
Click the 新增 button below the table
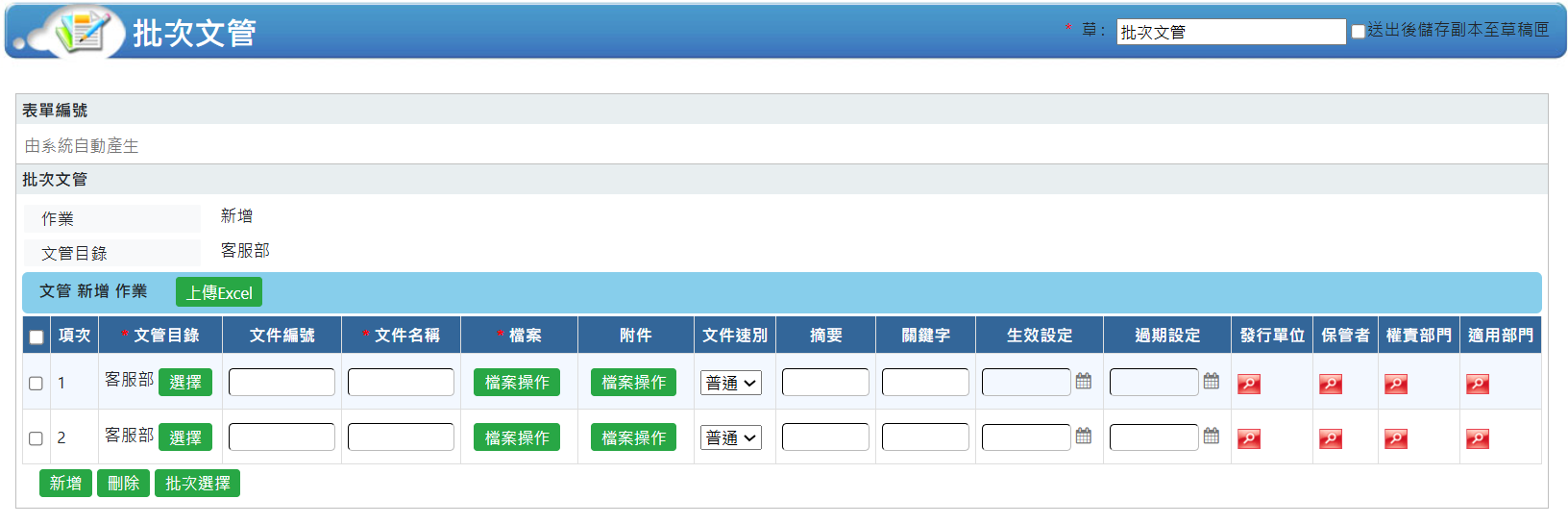(x=65, y=483)
